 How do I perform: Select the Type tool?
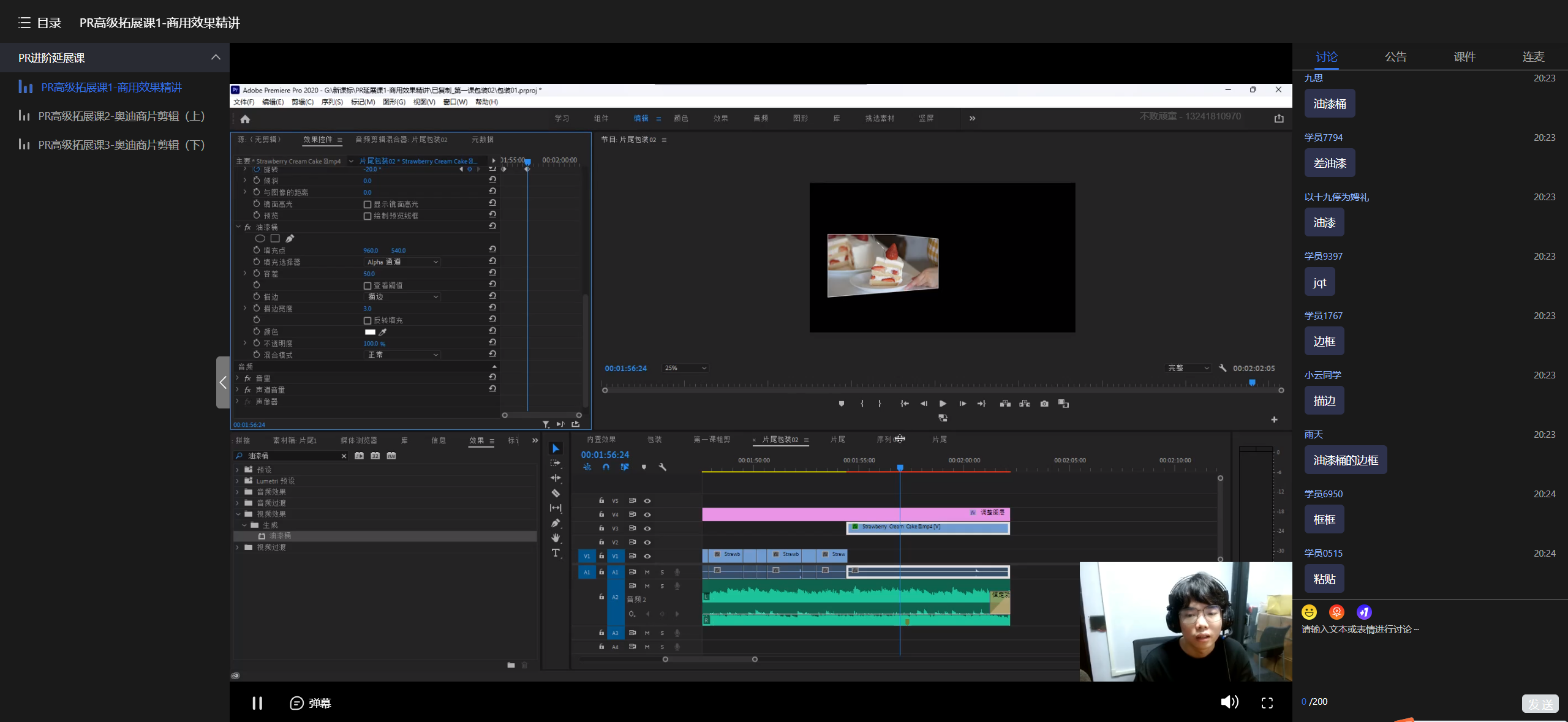pos(556,553)
